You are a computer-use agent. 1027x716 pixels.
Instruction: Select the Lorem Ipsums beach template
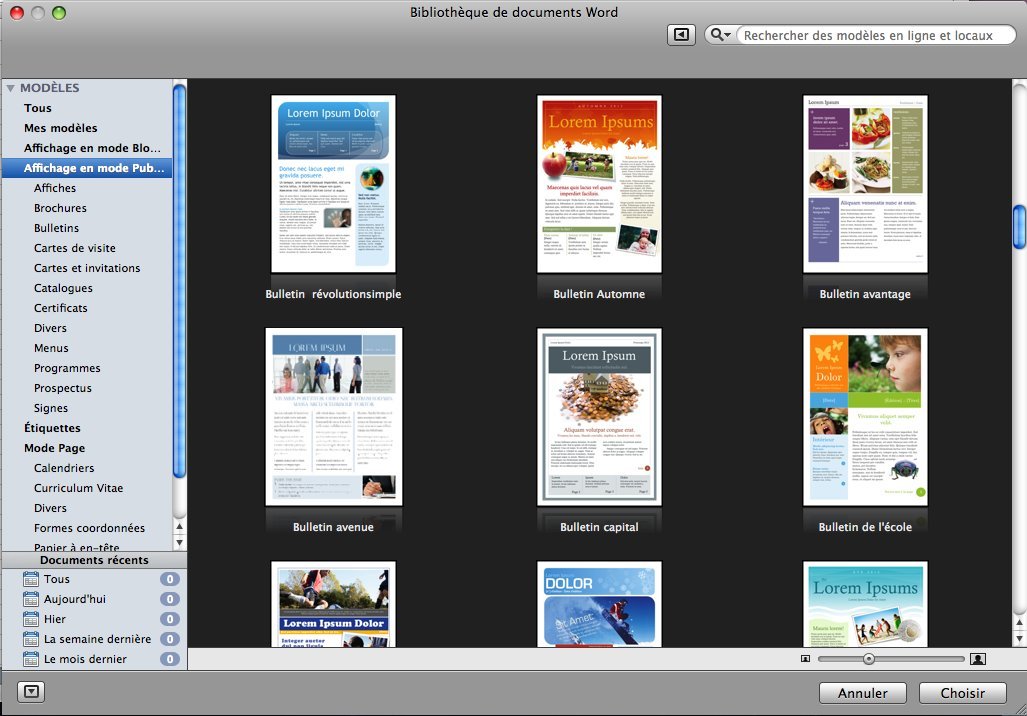[865, 604]
